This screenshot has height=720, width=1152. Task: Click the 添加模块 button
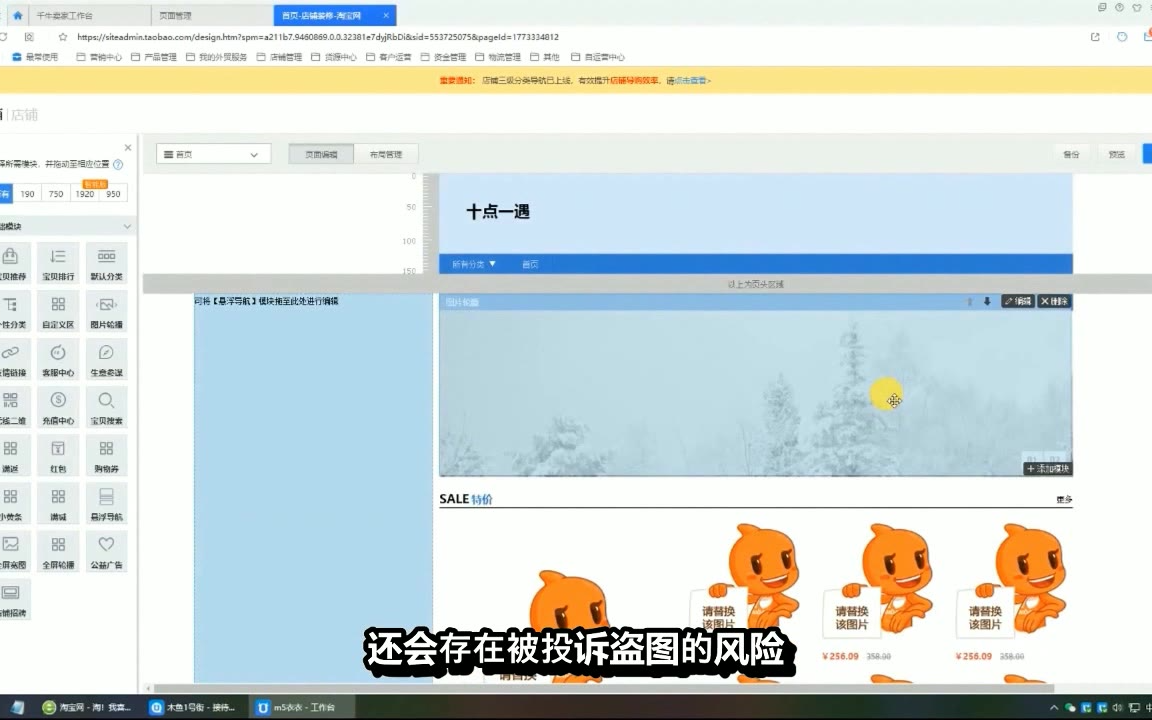coord(1047,468)
